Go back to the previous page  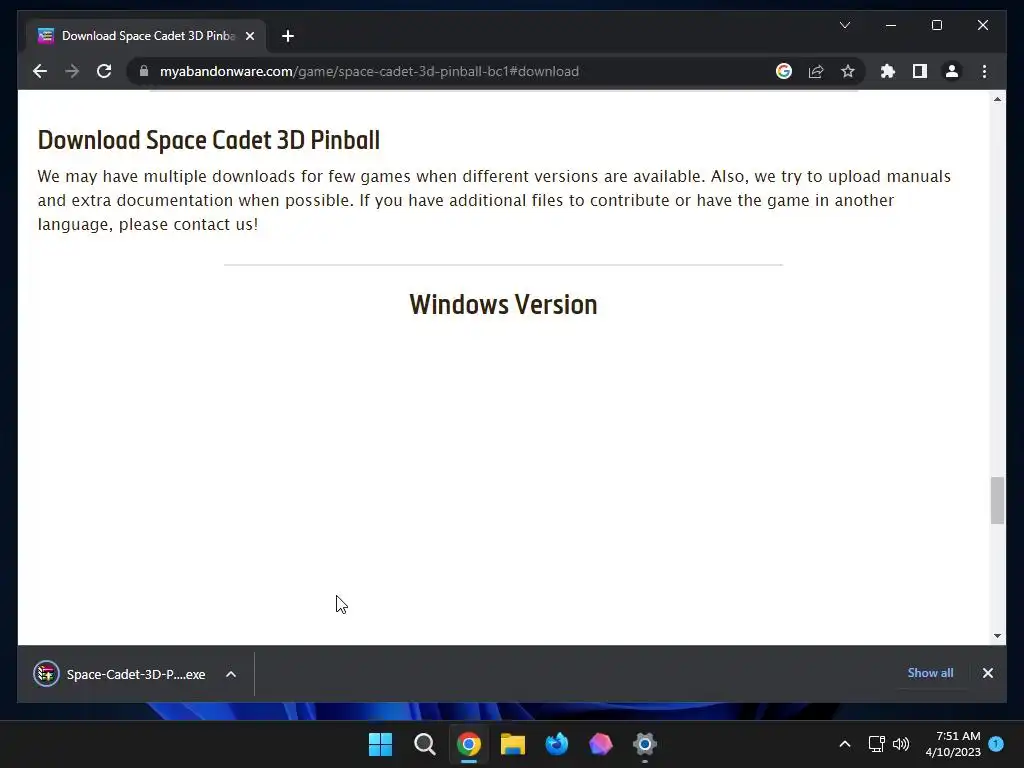pyautogui.click(x=40, y=71)
